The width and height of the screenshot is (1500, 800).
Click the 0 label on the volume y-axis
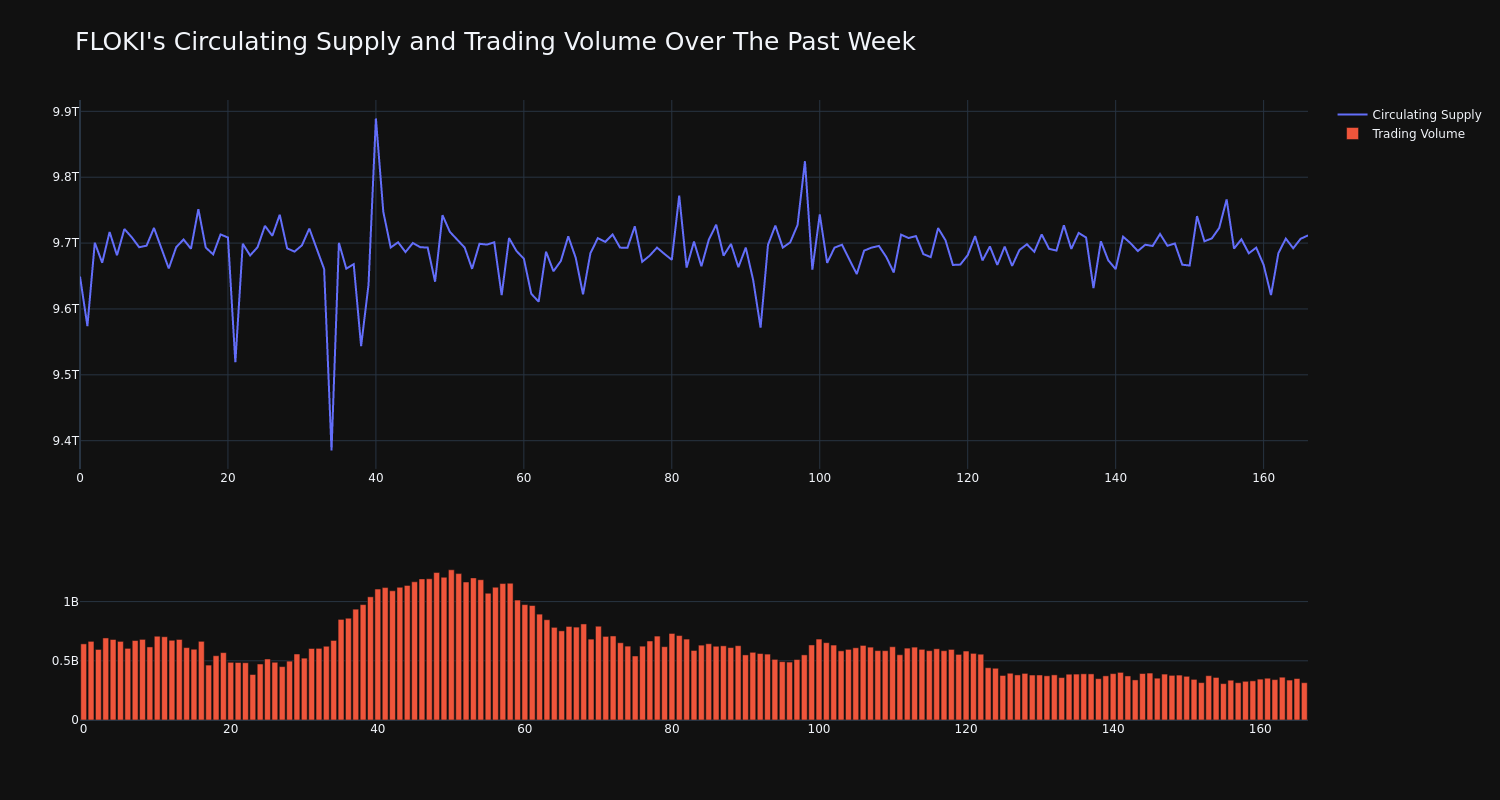click(x=75, y=720)
